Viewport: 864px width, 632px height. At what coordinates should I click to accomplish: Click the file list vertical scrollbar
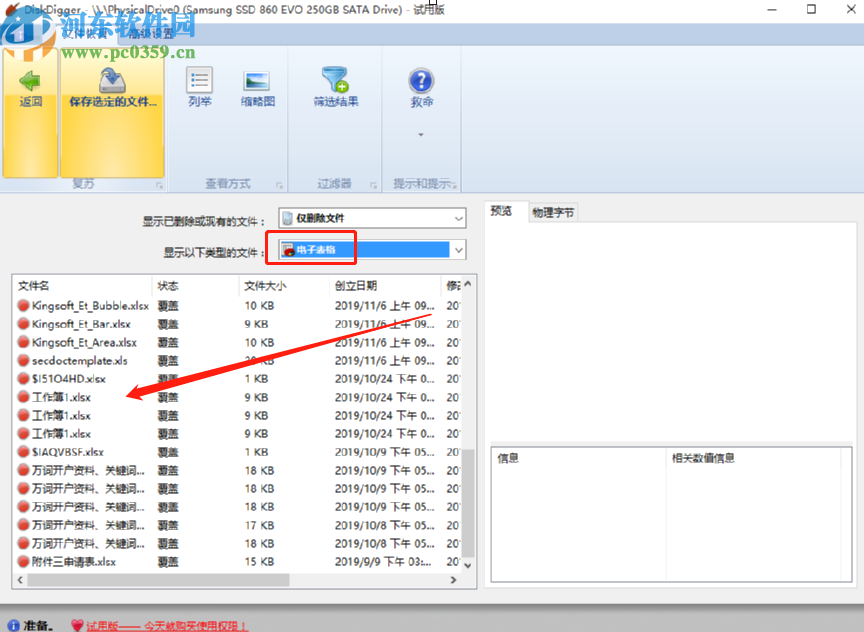(x=468, y=503)
